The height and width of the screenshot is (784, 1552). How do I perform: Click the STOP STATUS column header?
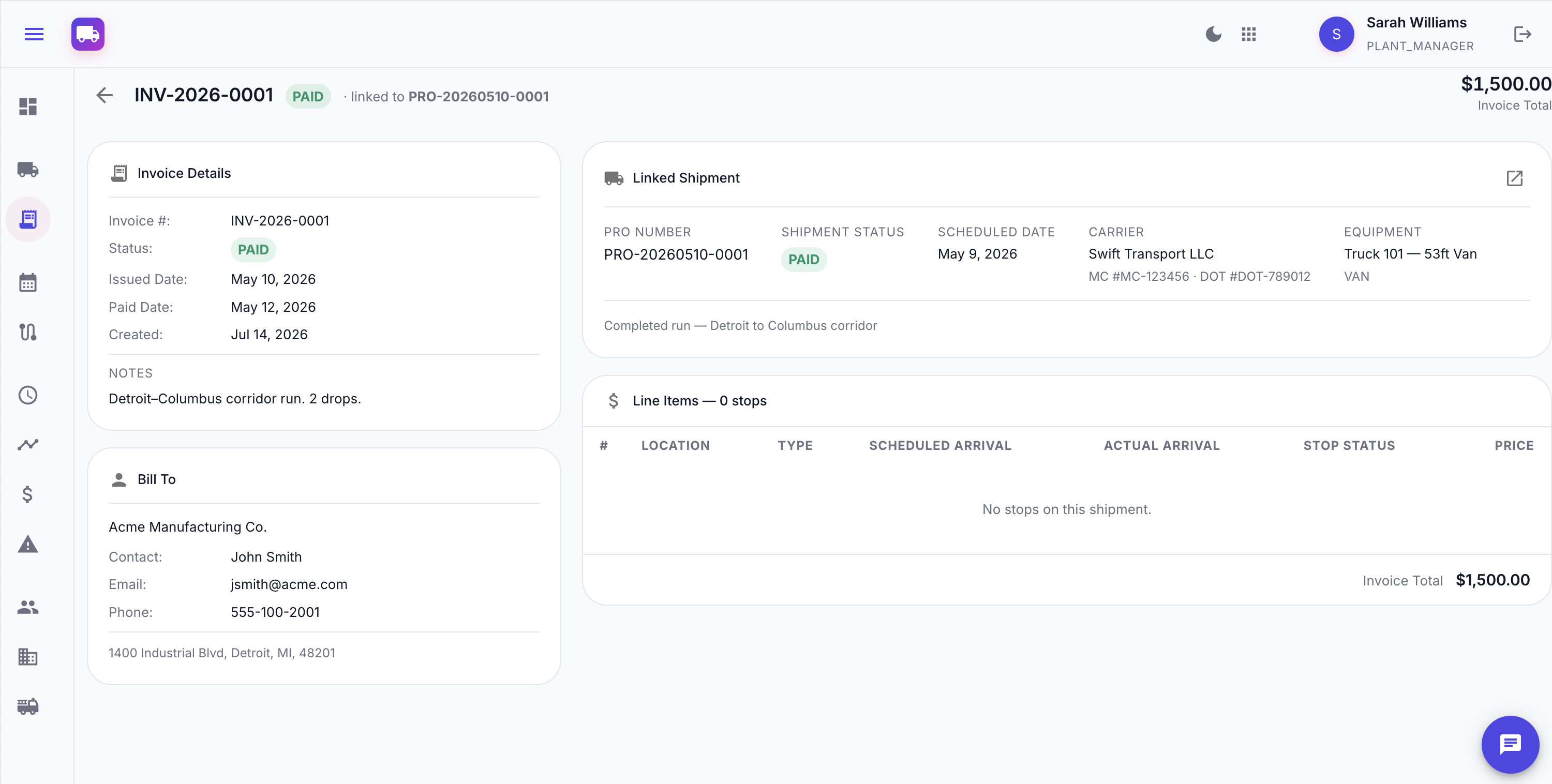click(x=1349, y=446)
